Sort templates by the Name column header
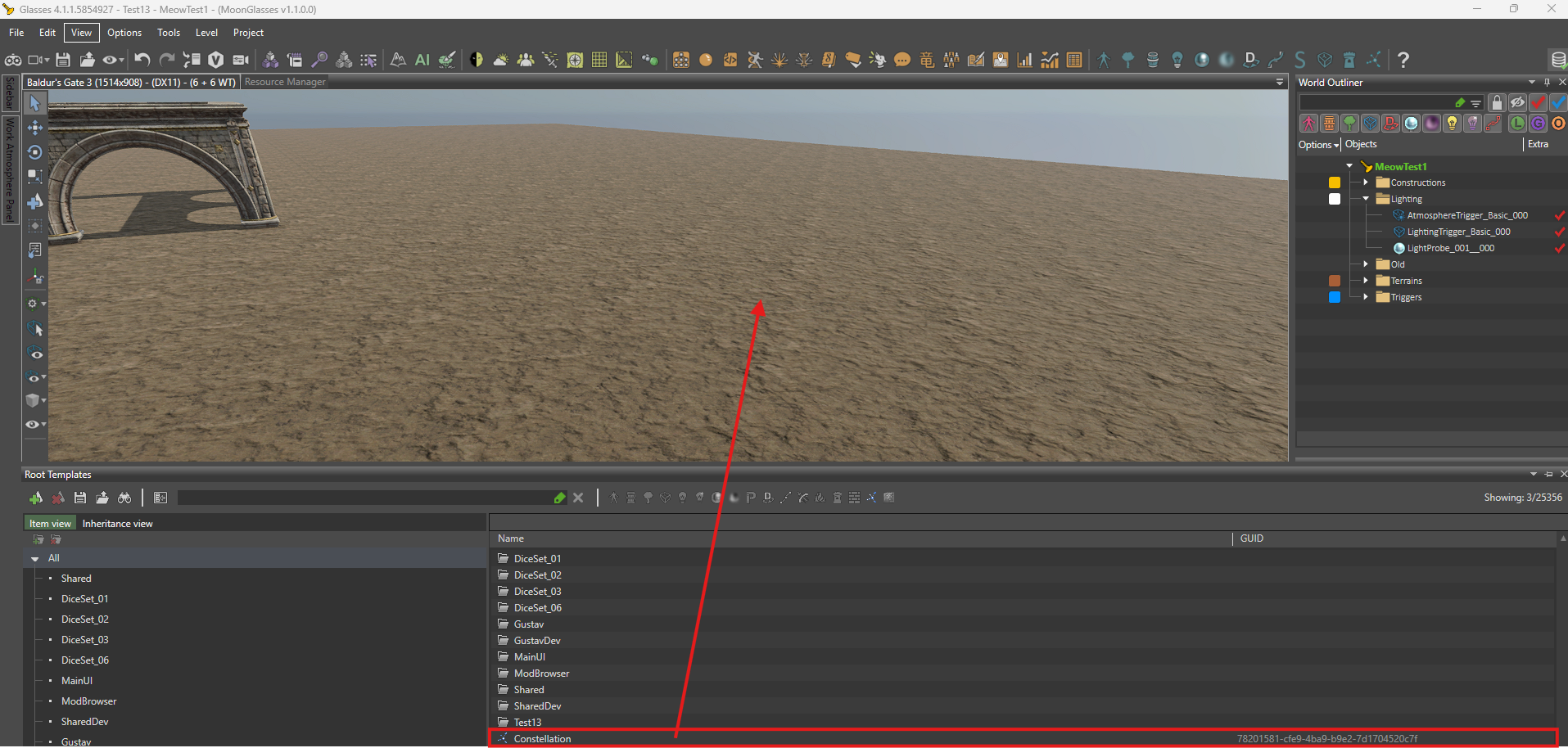Image resolution: width=1568 pixels, height=748 pixels. click(x=511, y=538)
